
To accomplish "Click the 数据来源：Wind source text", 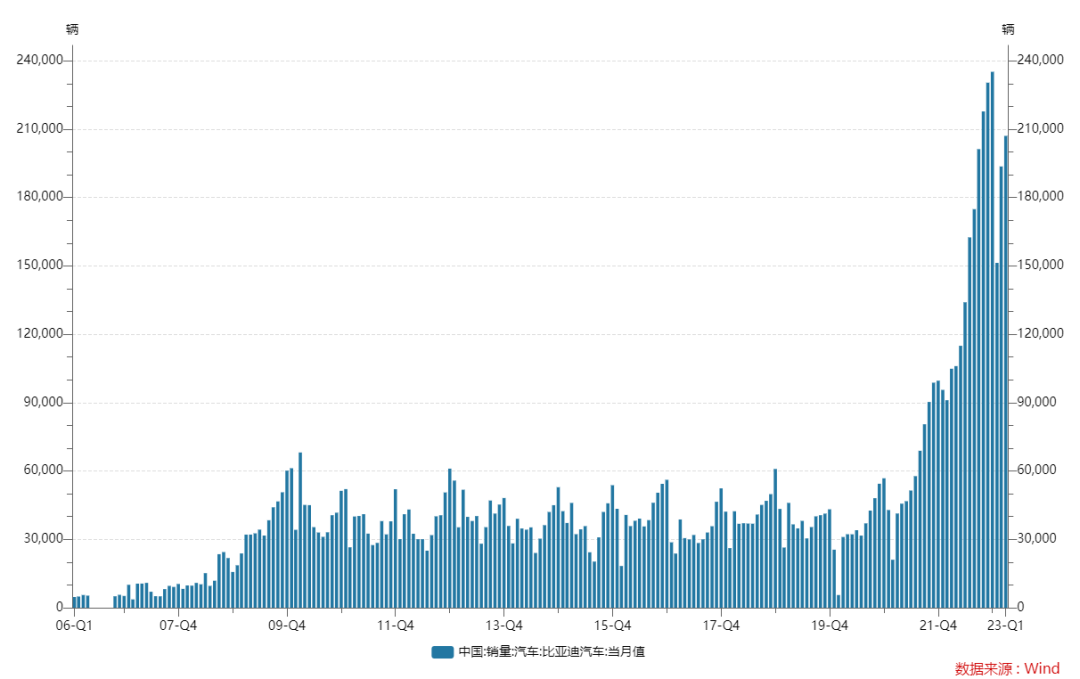I will click(x=1006, y=668).
